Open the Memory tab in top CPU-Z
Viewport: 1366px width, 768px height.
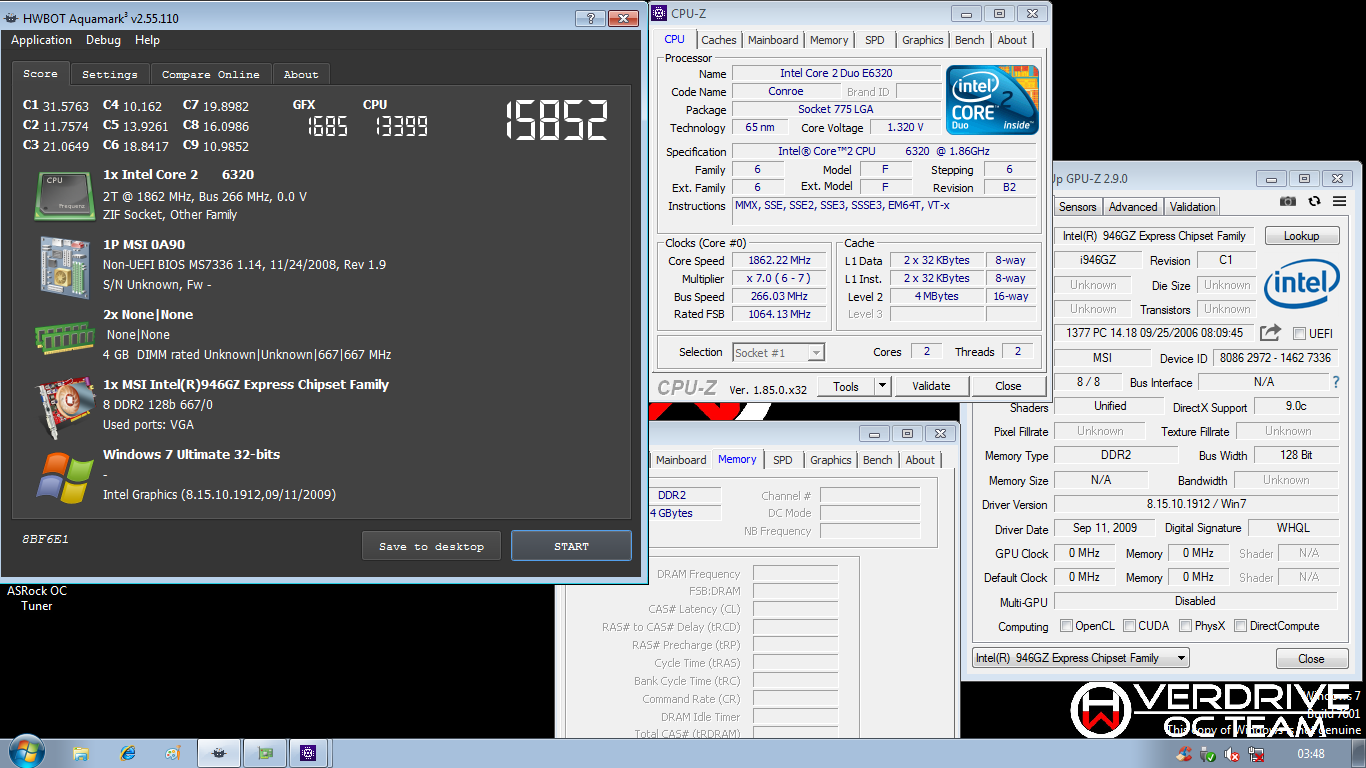pos(829,40)
